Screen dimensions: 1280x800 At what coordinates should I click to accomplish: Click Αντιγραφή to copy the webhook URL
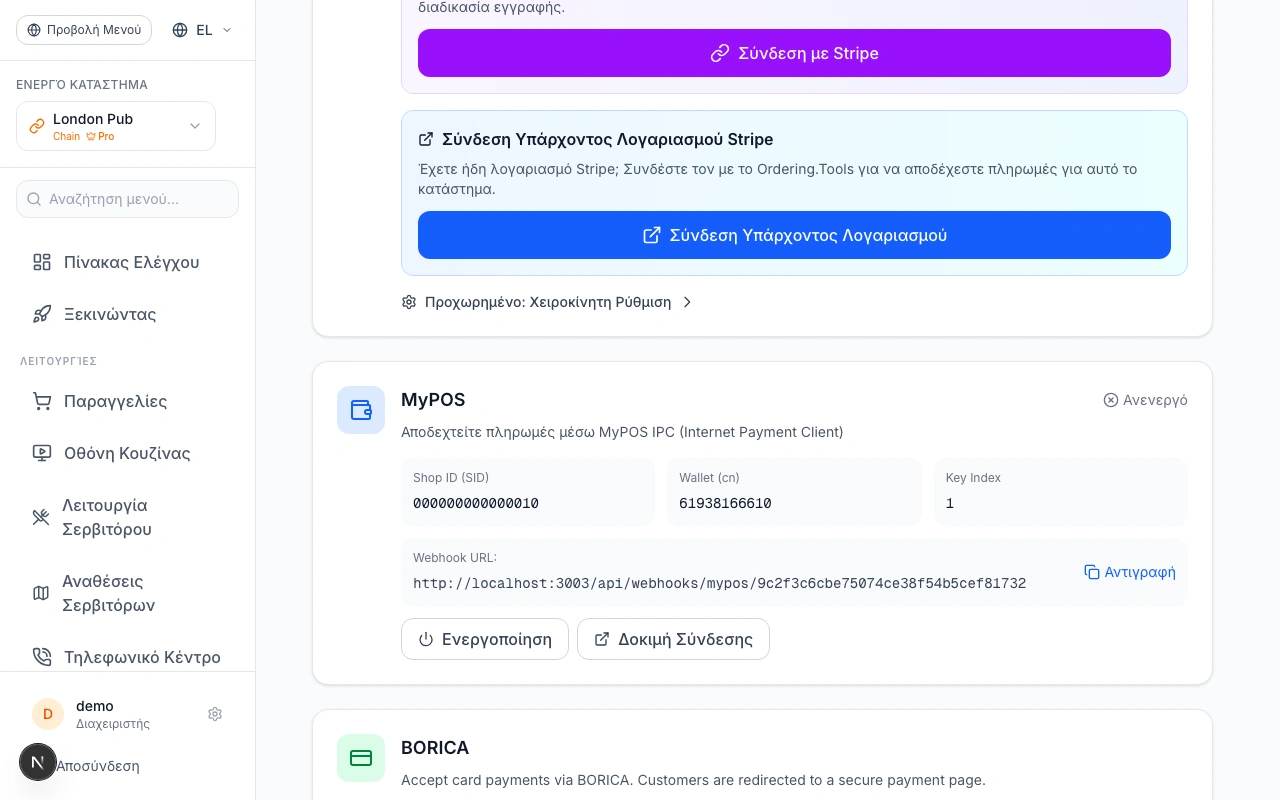coord(1130,572)
